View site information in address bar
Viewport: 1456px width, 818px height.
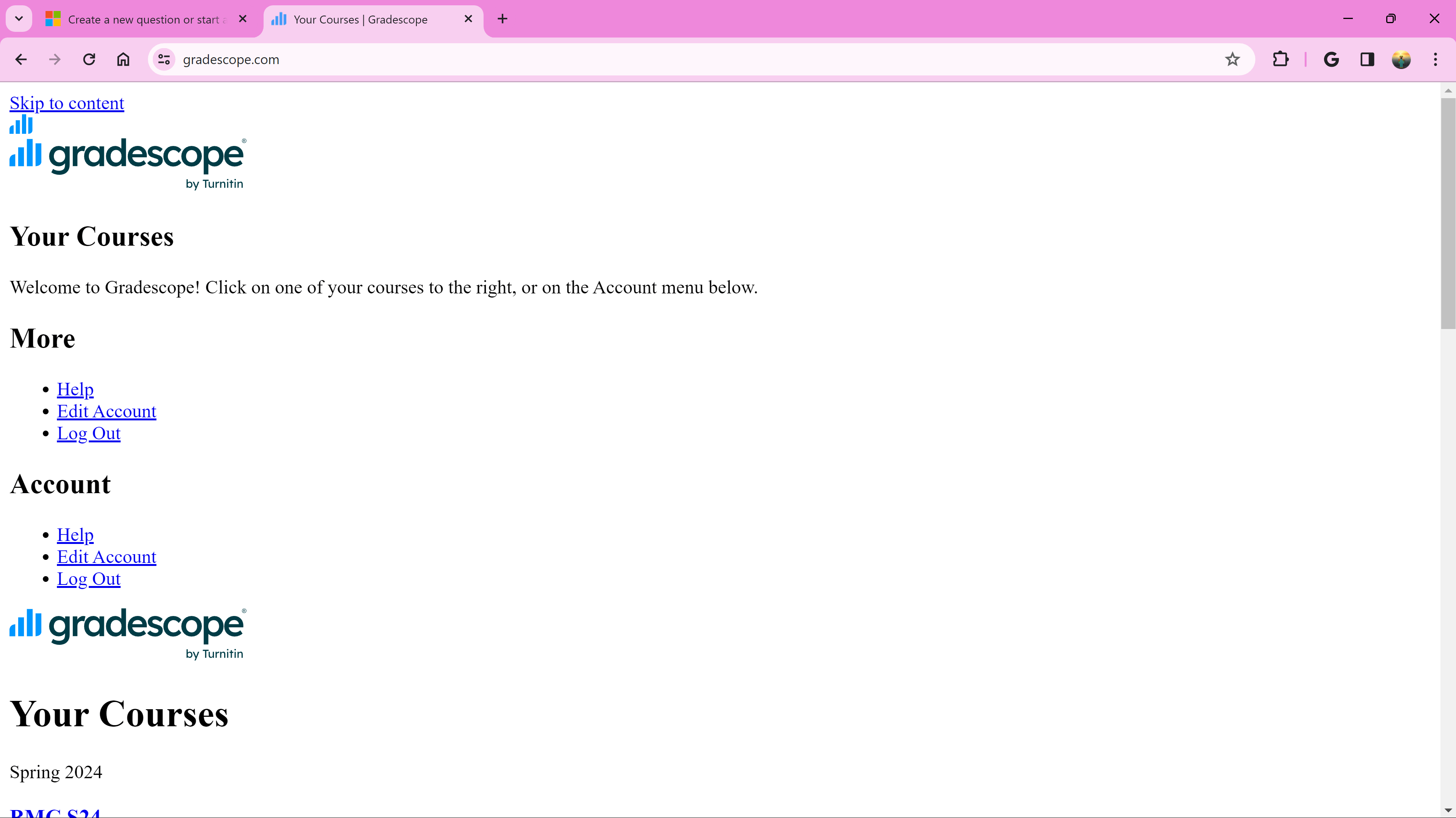click(164, 59)
